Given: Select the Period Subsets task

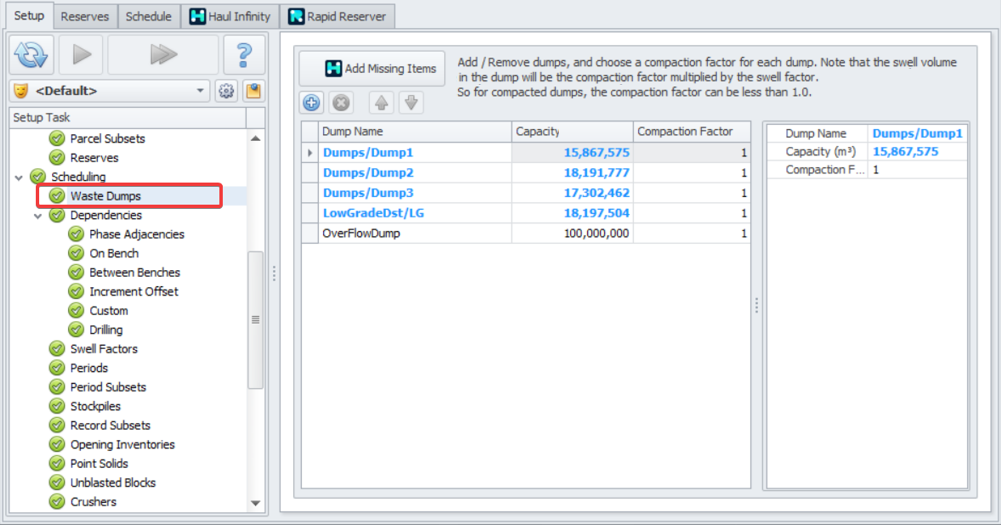Looking at the screenshot, I should pyautogui.click(x=108, y=387).
